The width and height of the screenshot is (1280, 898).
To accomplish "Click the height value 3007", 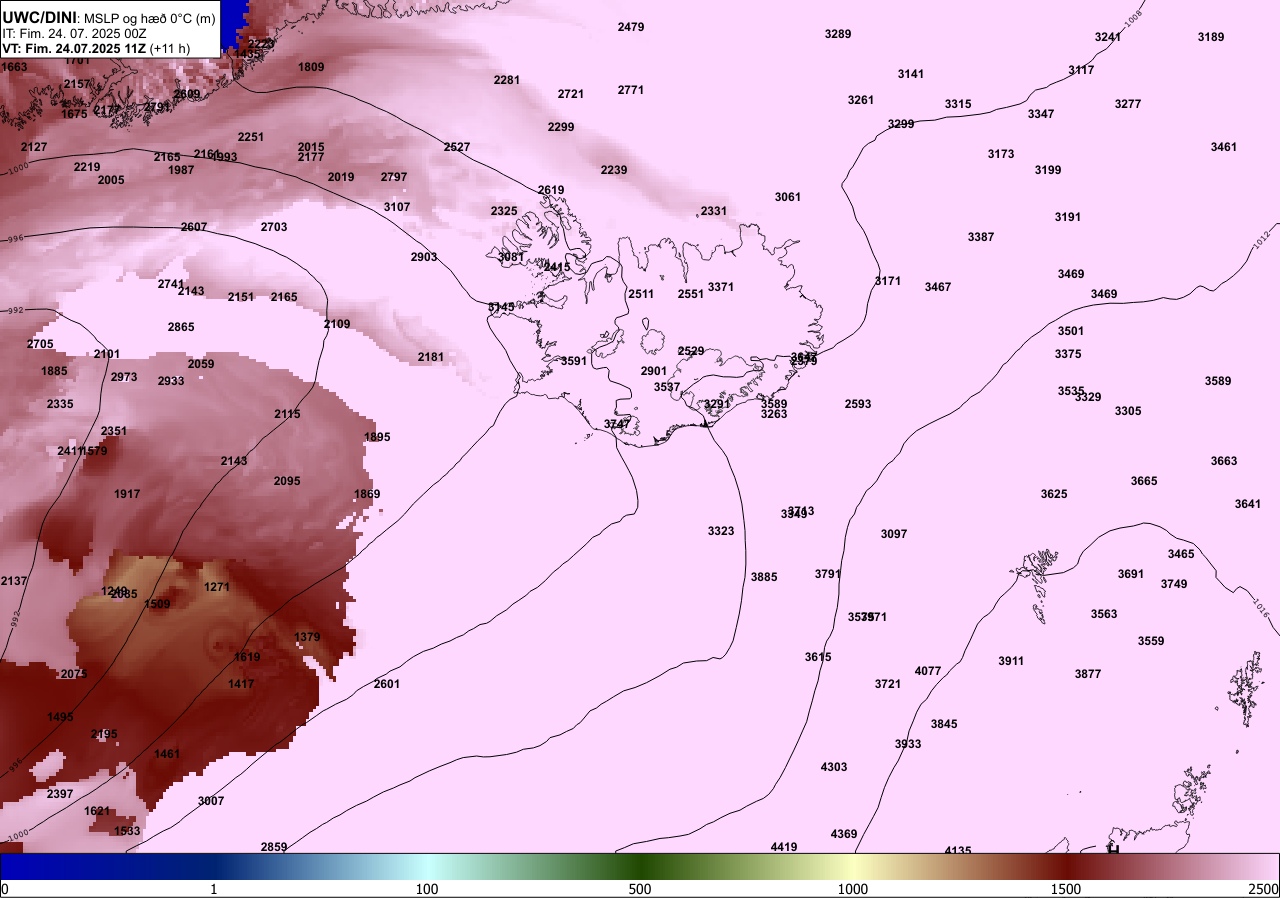I will click(211, 801).
